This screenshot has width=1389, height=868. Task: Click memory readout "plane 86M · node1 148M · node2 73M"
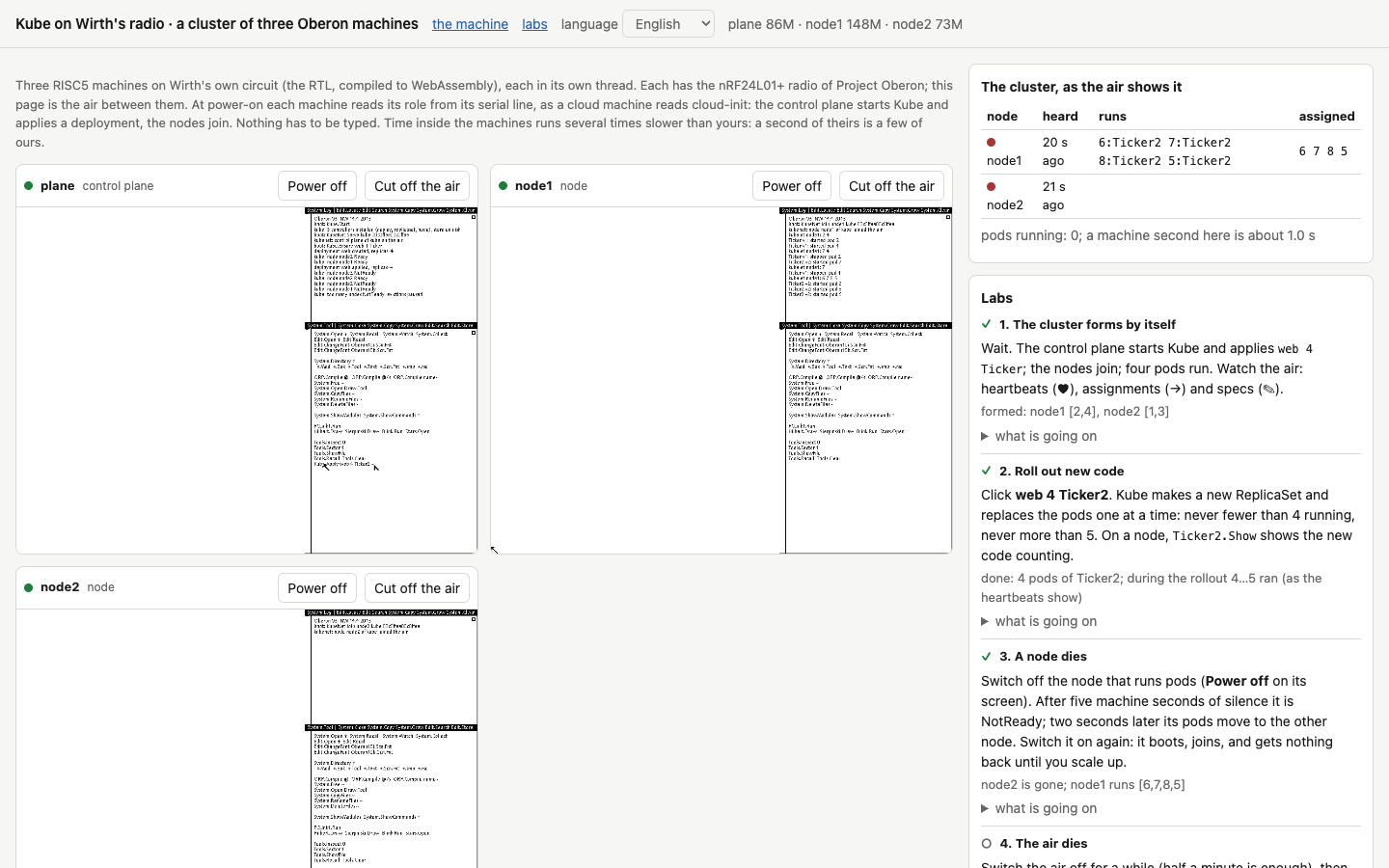point(845,24)
